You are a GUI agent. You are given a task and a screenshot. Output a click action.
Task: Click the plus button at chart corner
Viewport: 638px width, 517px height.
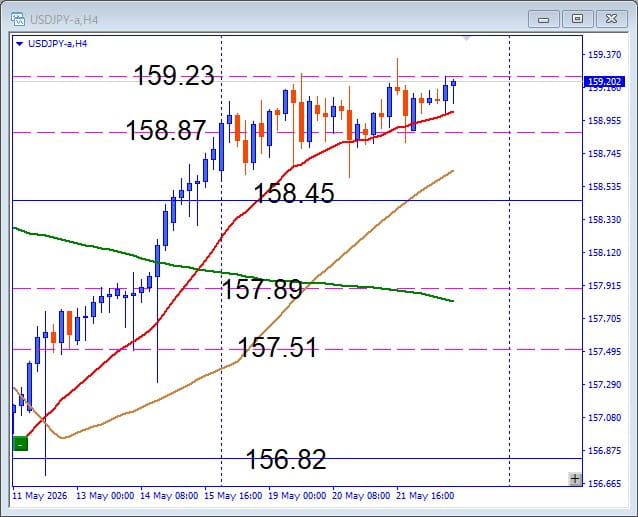tap(575, 479)
